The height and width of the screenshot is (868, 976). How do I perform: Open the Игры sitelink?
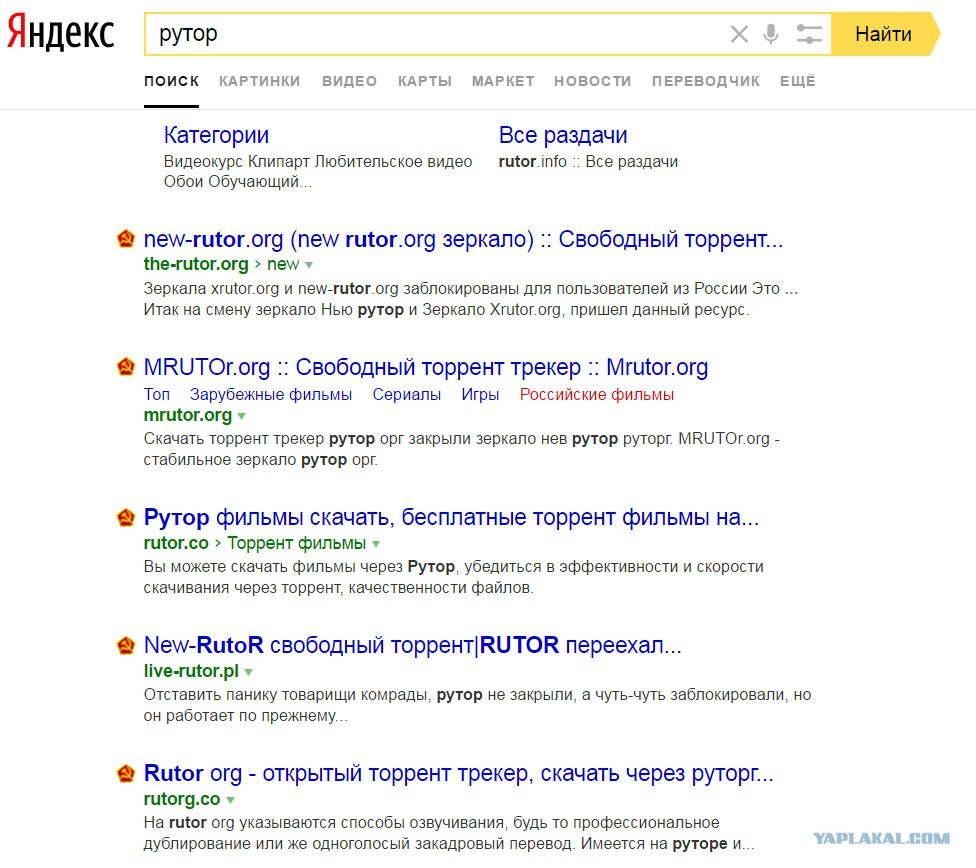pos(480,395)
